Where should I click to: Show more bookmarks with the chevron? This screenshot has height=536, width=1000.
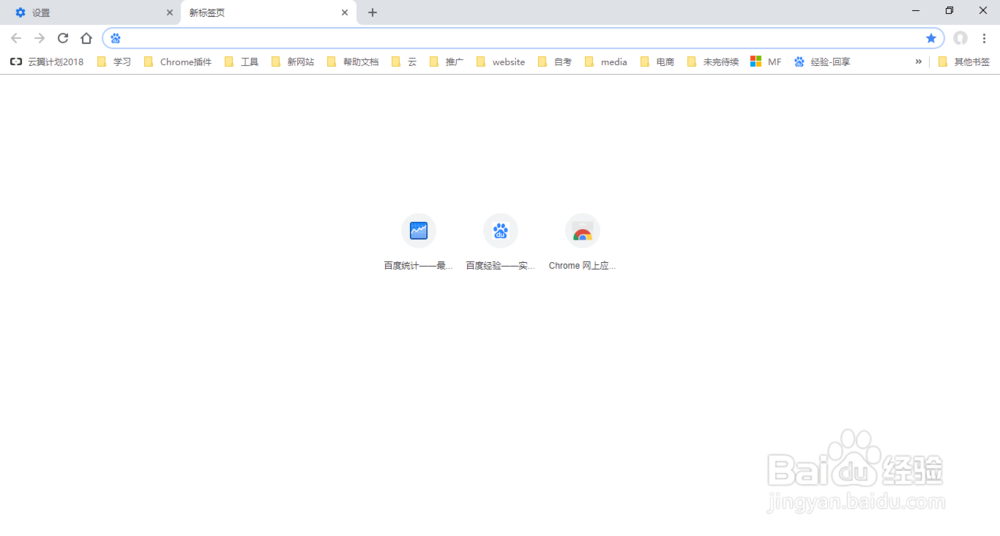coord(918,62)
